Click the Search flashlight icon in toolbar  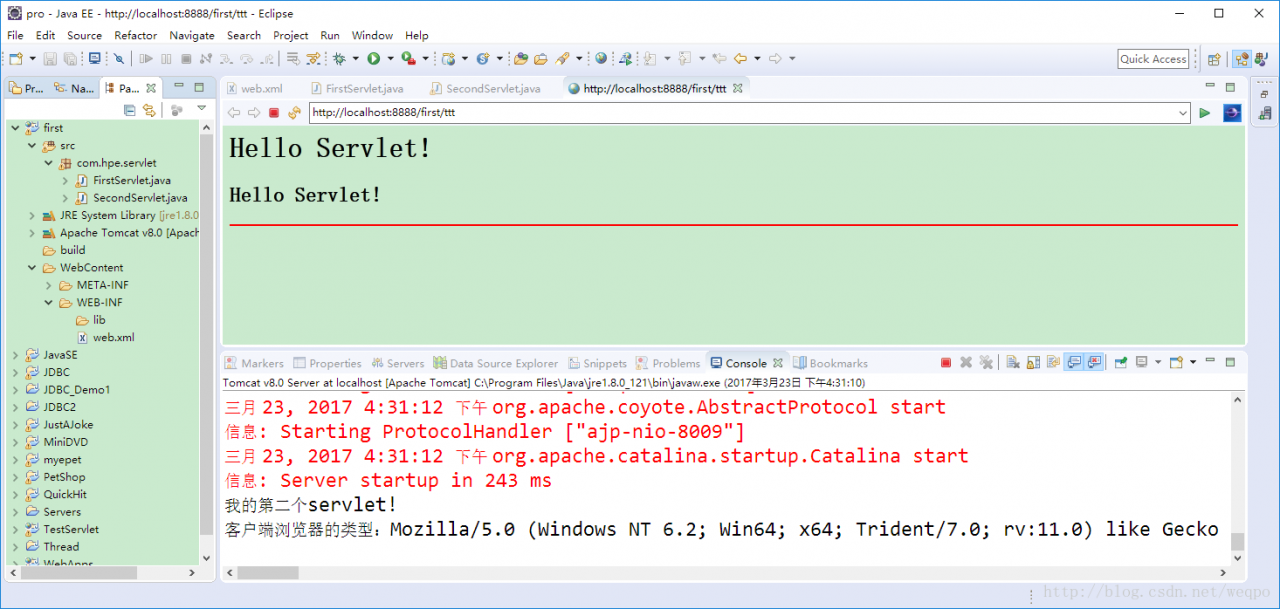coord(562,59)
